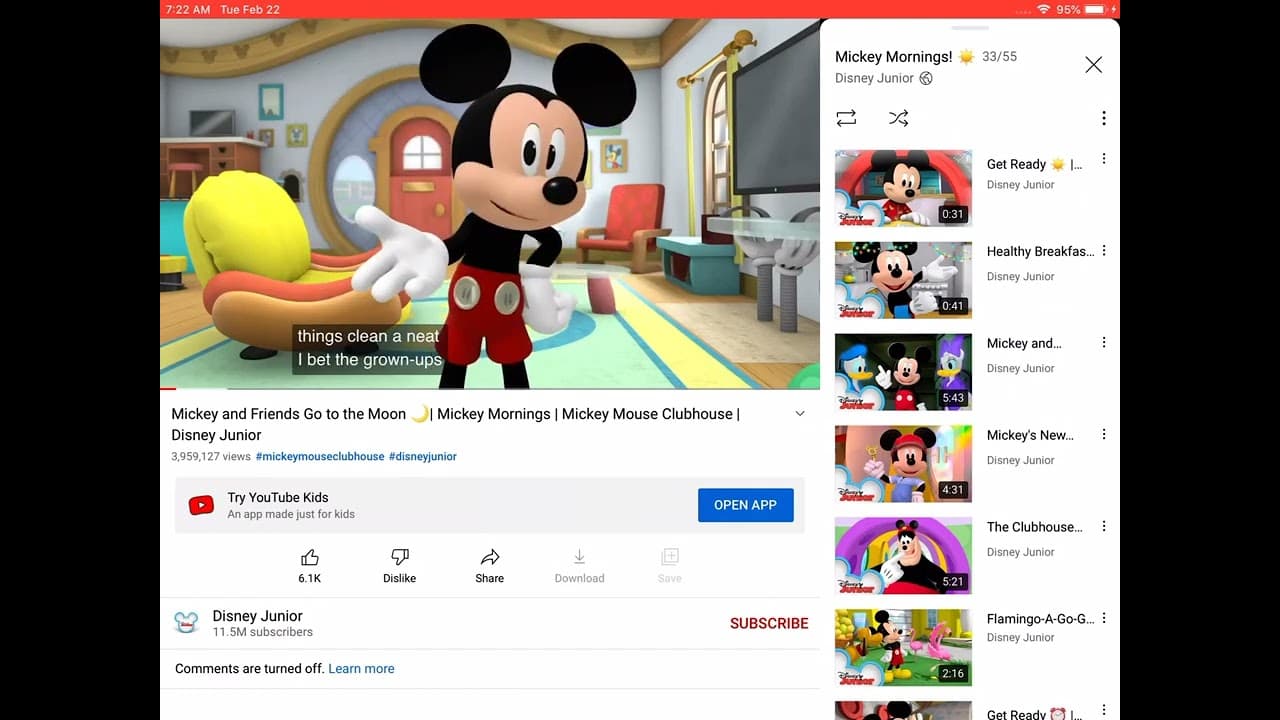1280x720 pixels.
Task: Click the '33/55' playlist counter
Action: click(999, 57)
